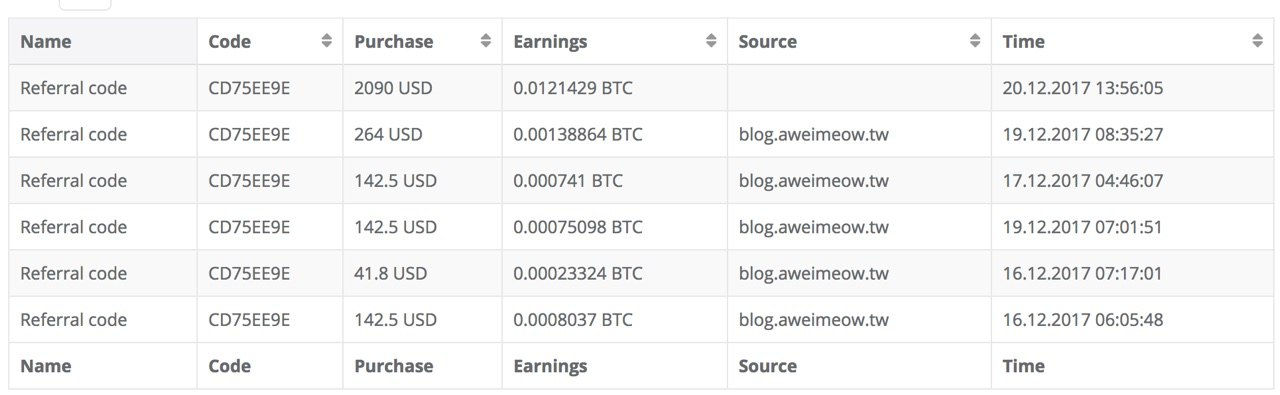Select the 0.0008037 BTC earnings cell
1280x395 pixels.
pos(614,320)
